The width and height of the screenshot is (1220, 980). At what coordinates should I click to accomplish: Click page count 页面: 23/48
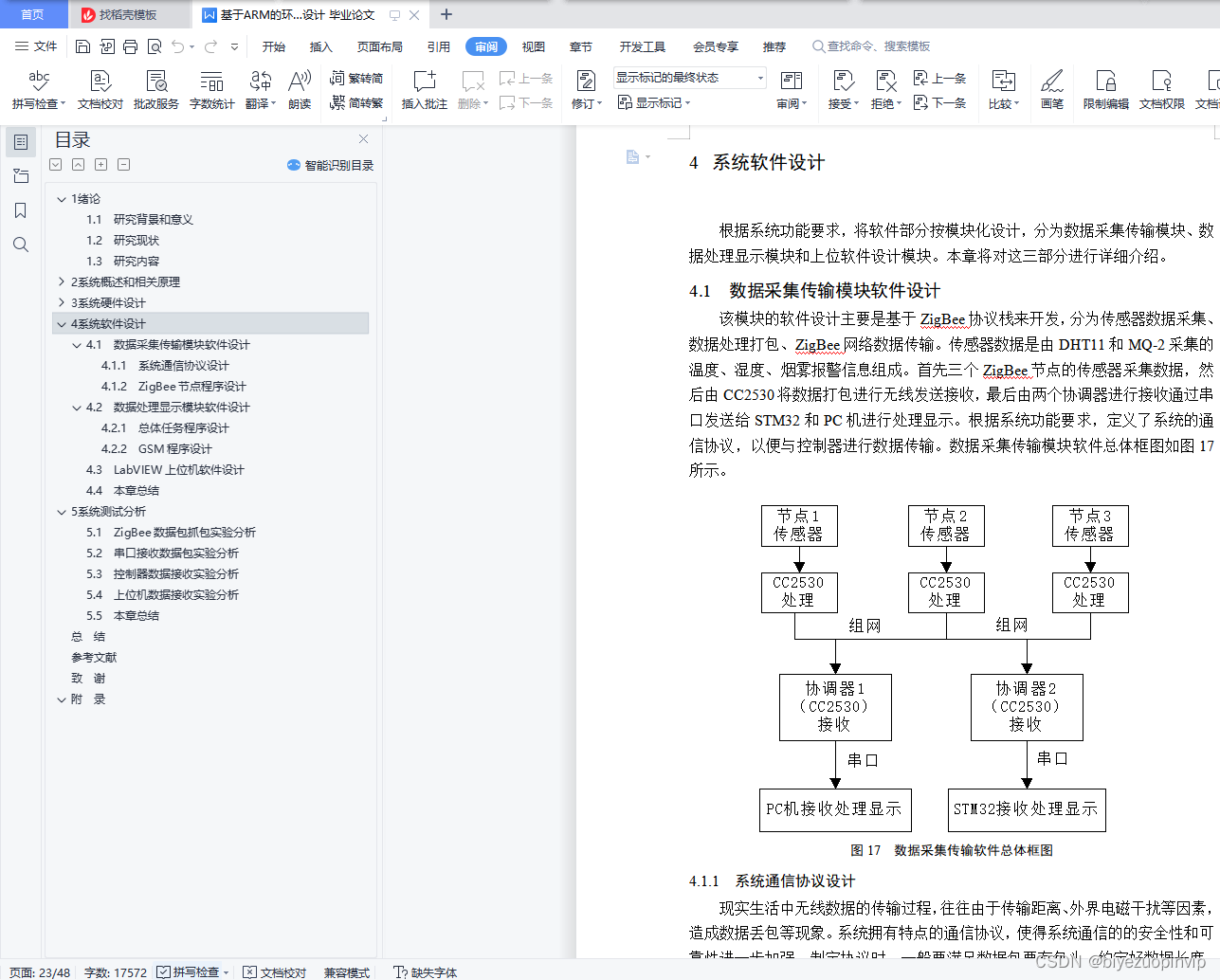click(x=40, y=972)
